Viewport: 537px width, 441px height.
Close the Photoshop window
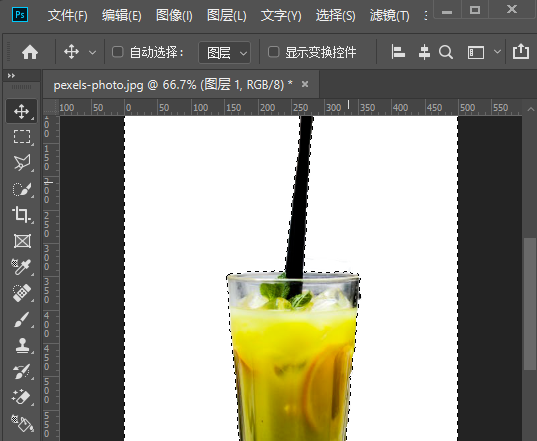[512, 9]
